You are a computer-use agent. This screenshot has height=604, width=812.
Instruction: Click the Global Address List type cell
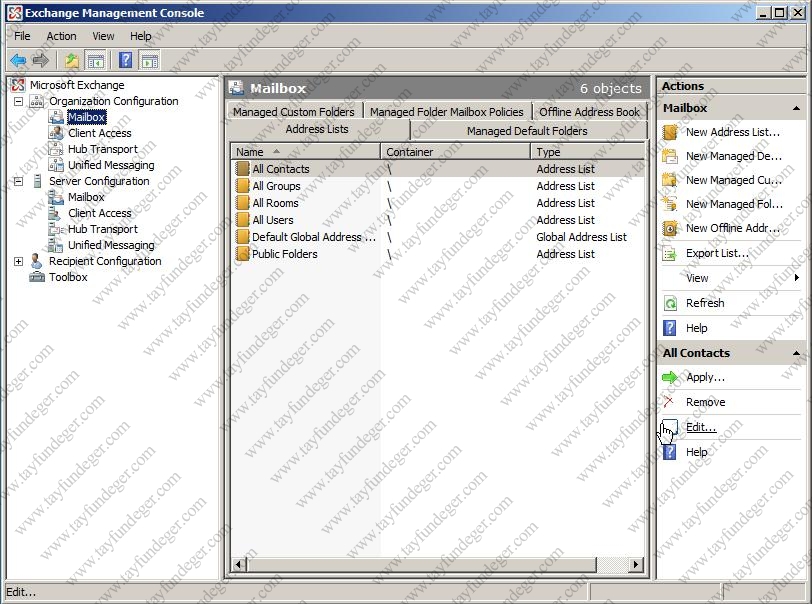[582, 237]
